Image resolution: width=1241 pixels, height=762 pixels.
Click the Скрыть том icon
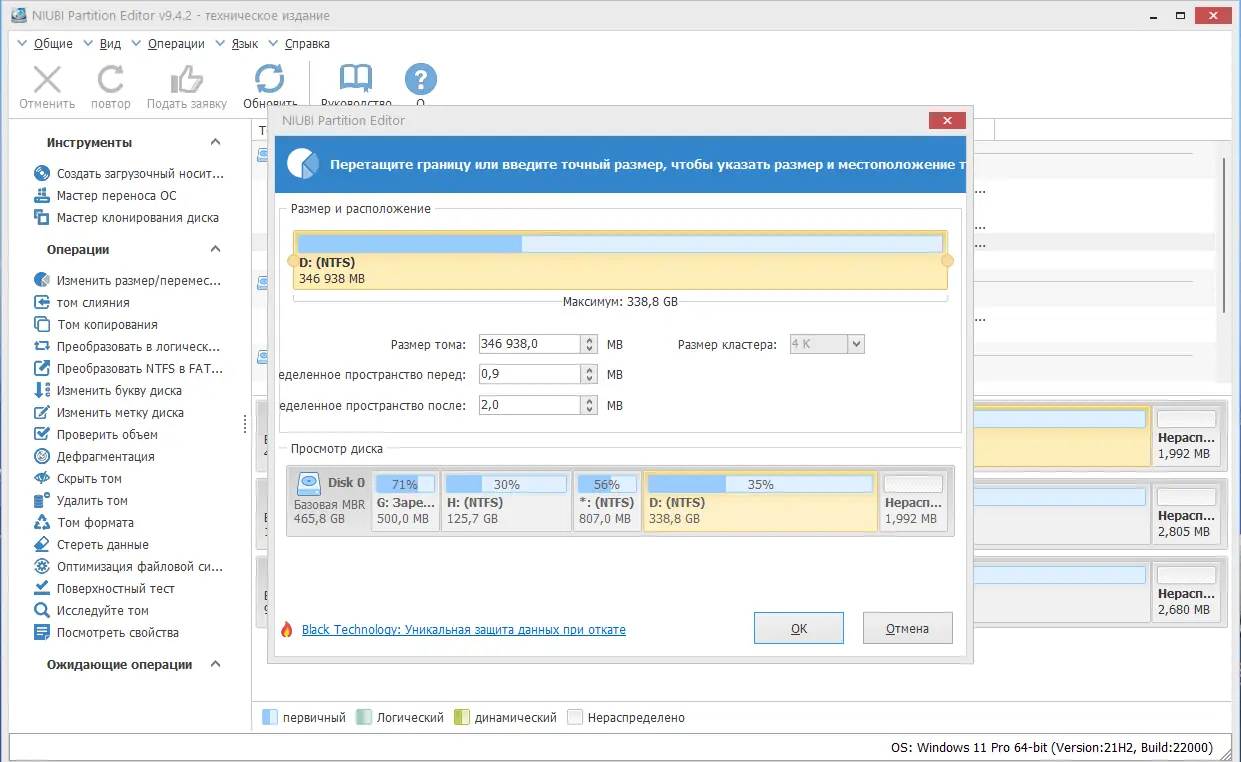pos(42,479)
